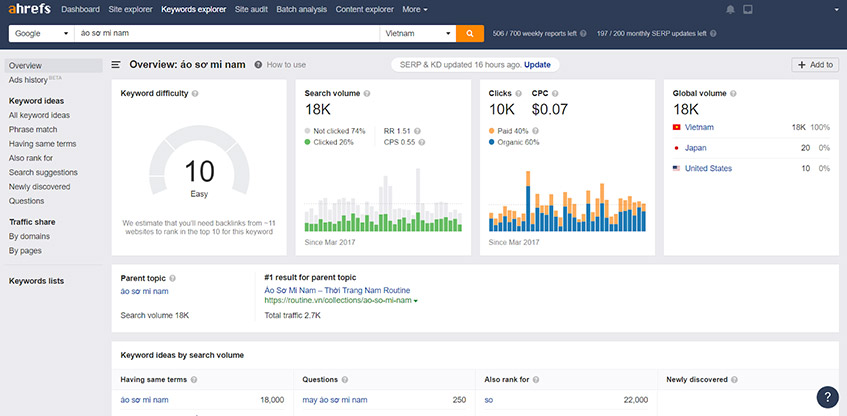Click Questions column info icon

tap(345, 380)
